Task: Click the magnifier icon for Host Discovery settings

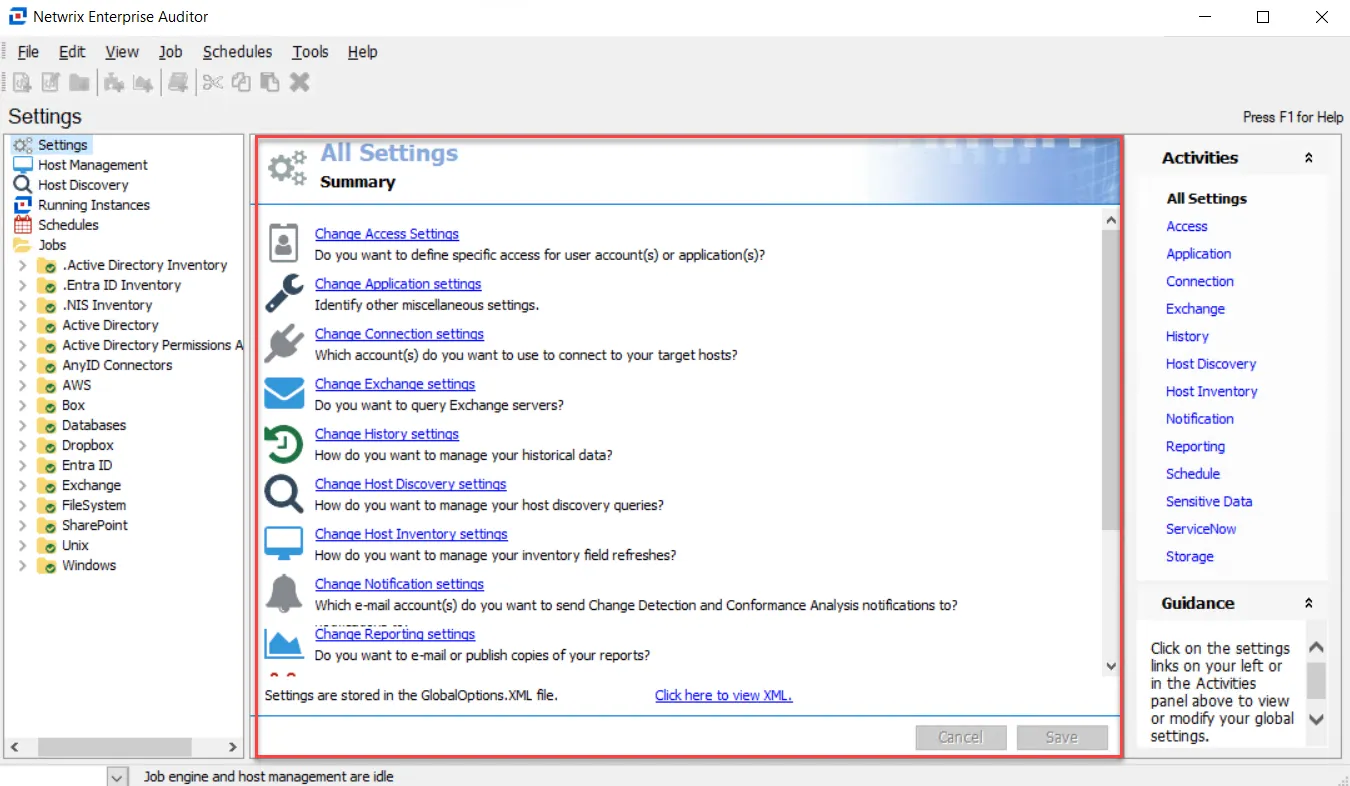Action: pyautogui.click(x=284, y=494)
